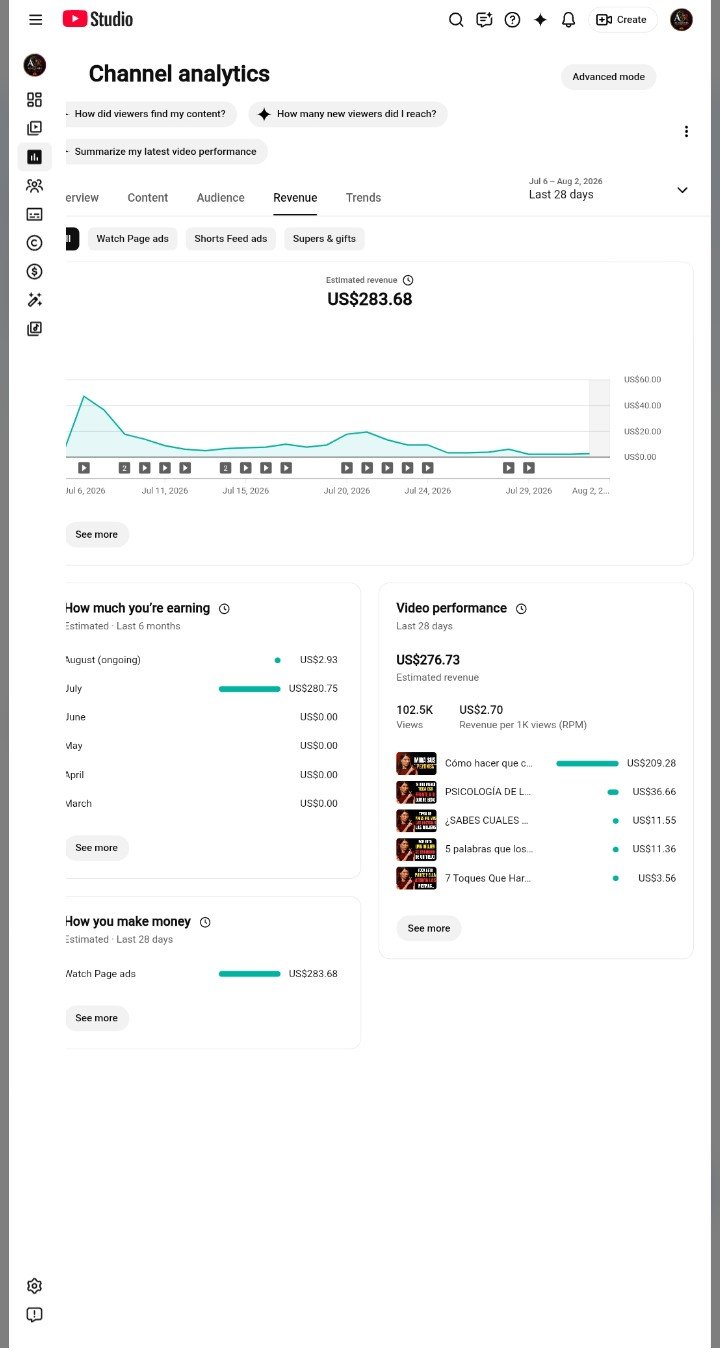This screenshot has width=720, height=1354.
Task: Open the Content section in the sidebar
Action: click(35, 128)
